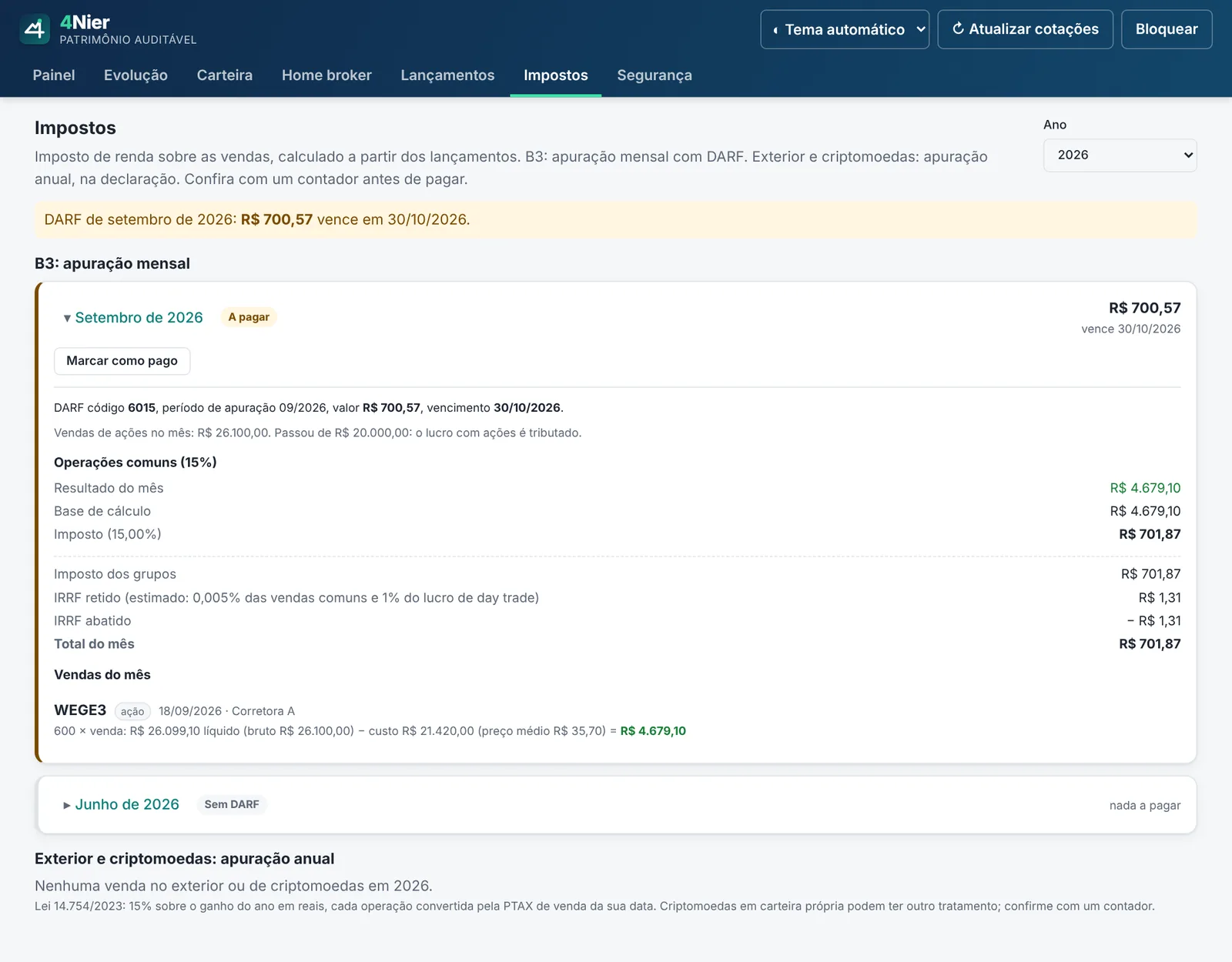This screenshot has width=1232, height=962.
Task: Click the vence 30/10/2026 due date text
Action: click(1130, 329)
